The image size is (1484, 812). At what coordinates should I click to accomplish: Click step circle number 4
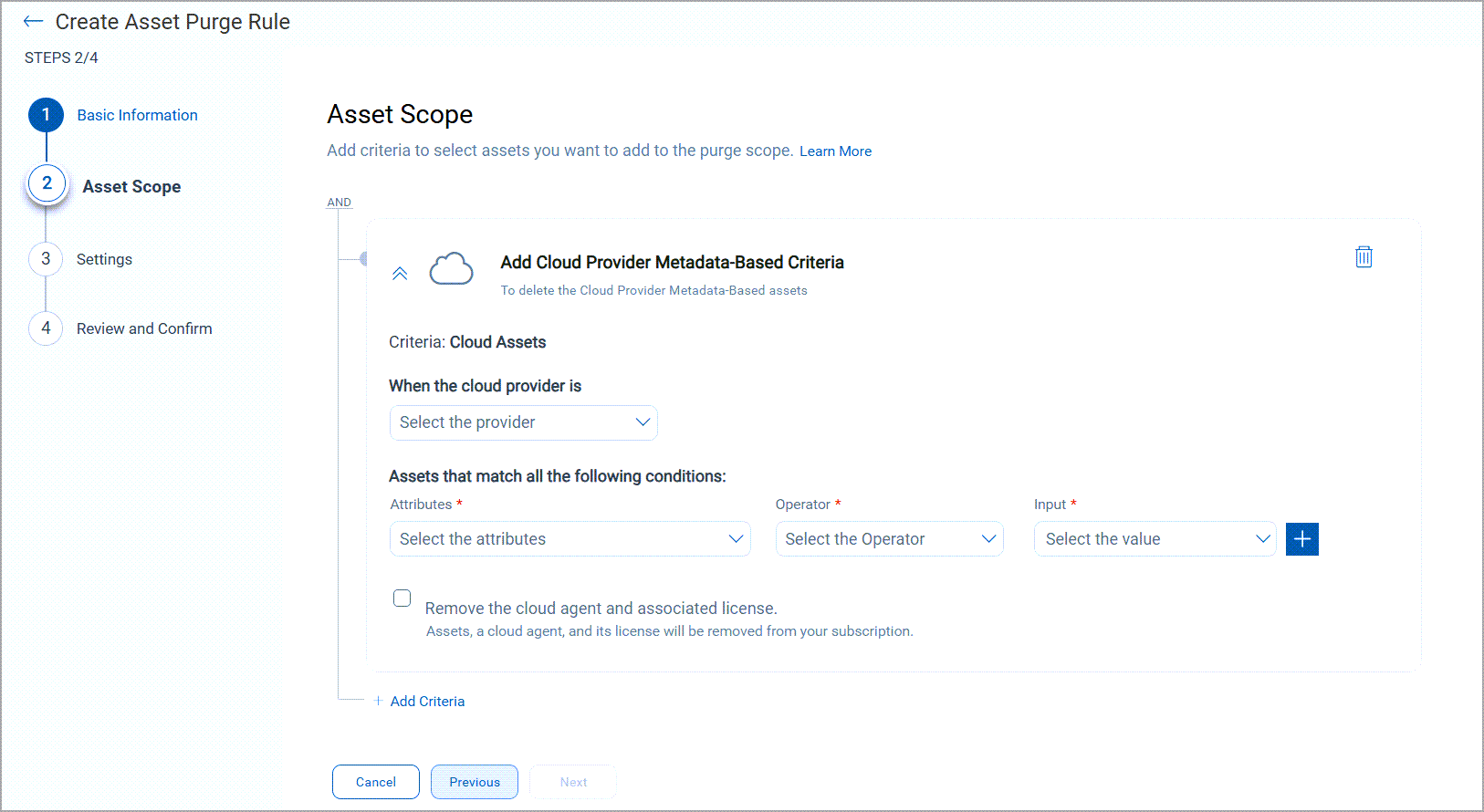point(46,328)
